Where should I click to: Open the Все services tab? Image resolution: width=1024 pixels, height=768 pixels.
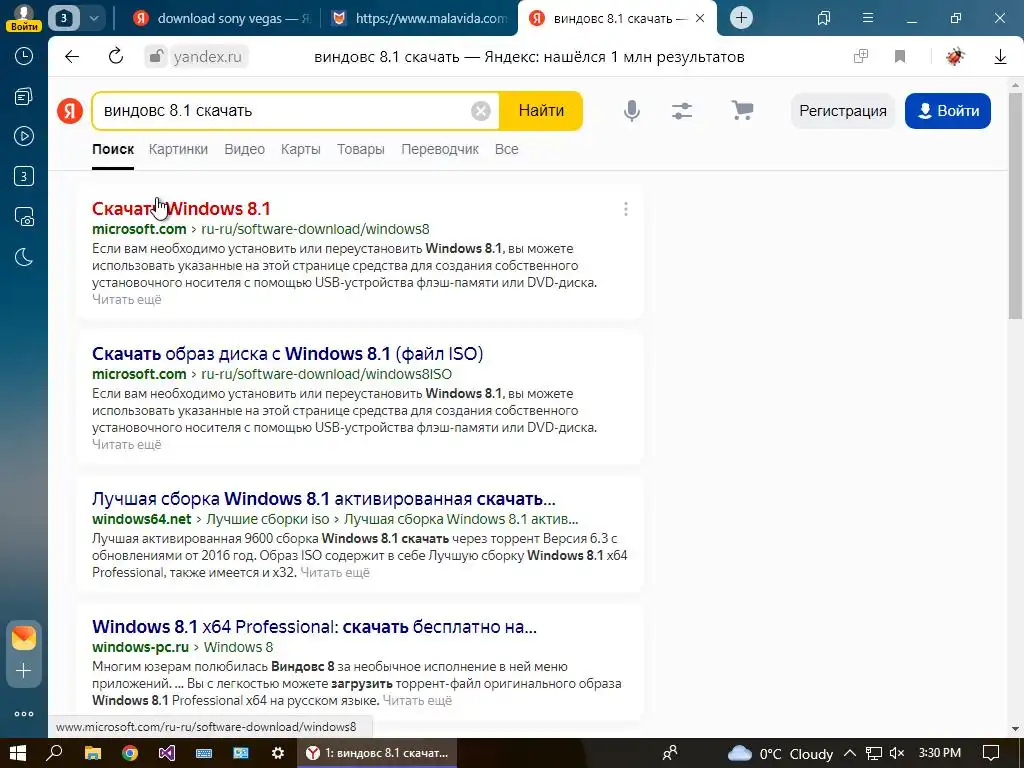click(507, 150)
